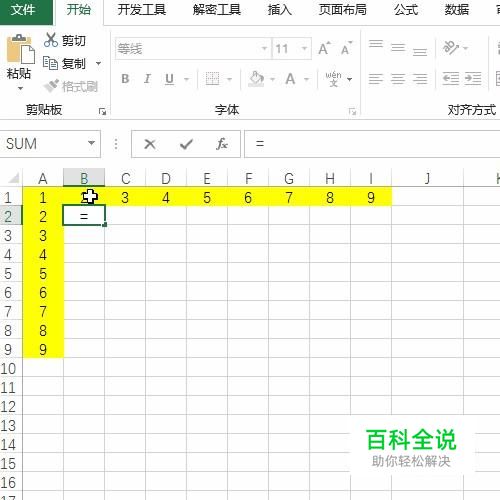
Task: Confirm formula entry with checkmark
Action: (x=186, y=144)
